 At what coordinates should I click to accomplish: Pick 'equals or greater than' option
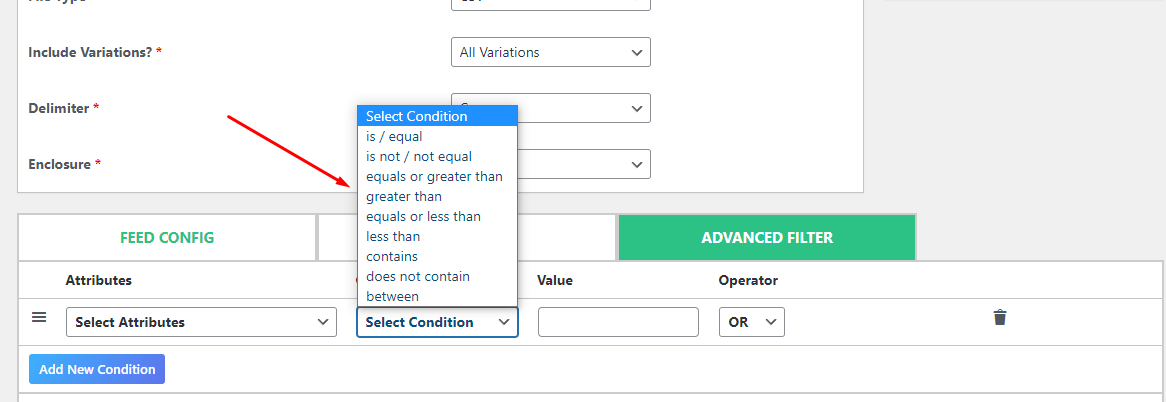pos(434,176)
